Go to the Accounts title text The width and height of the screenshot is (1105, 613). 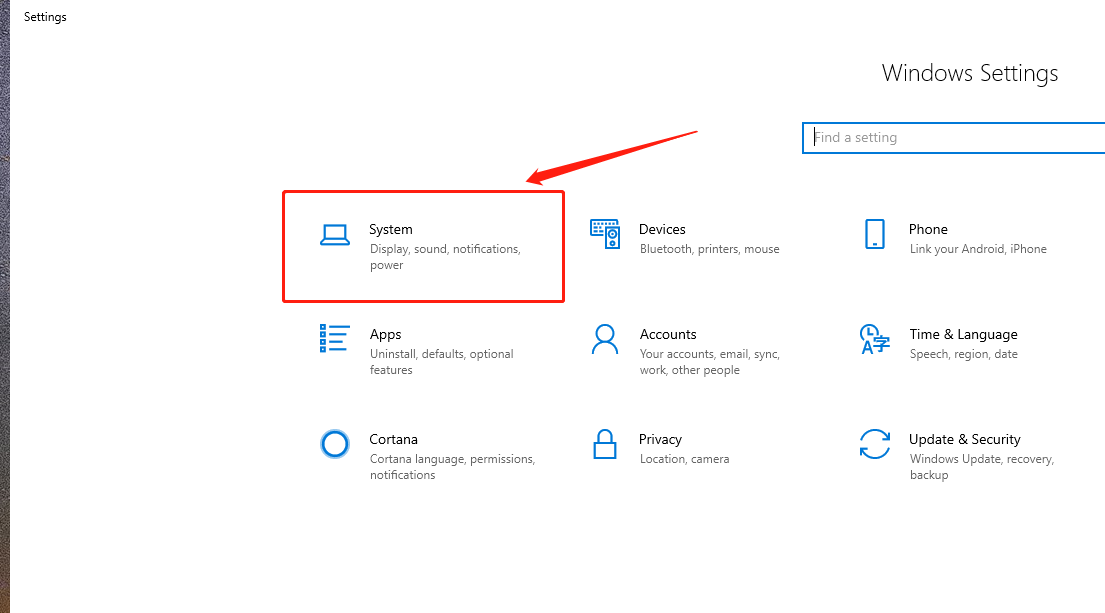coord(668,334)
